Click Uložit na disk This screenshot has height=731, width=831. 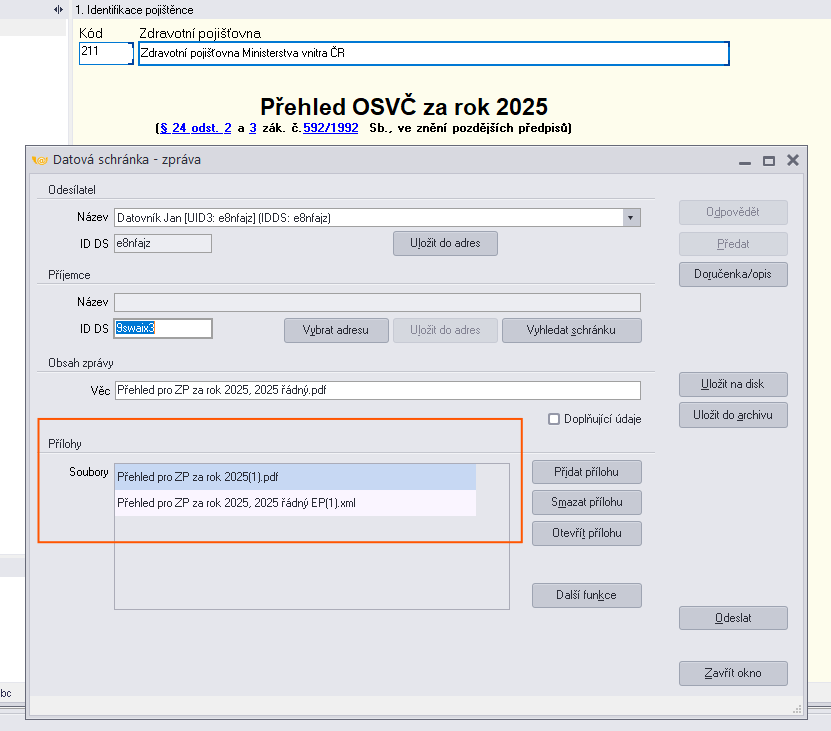733,384
